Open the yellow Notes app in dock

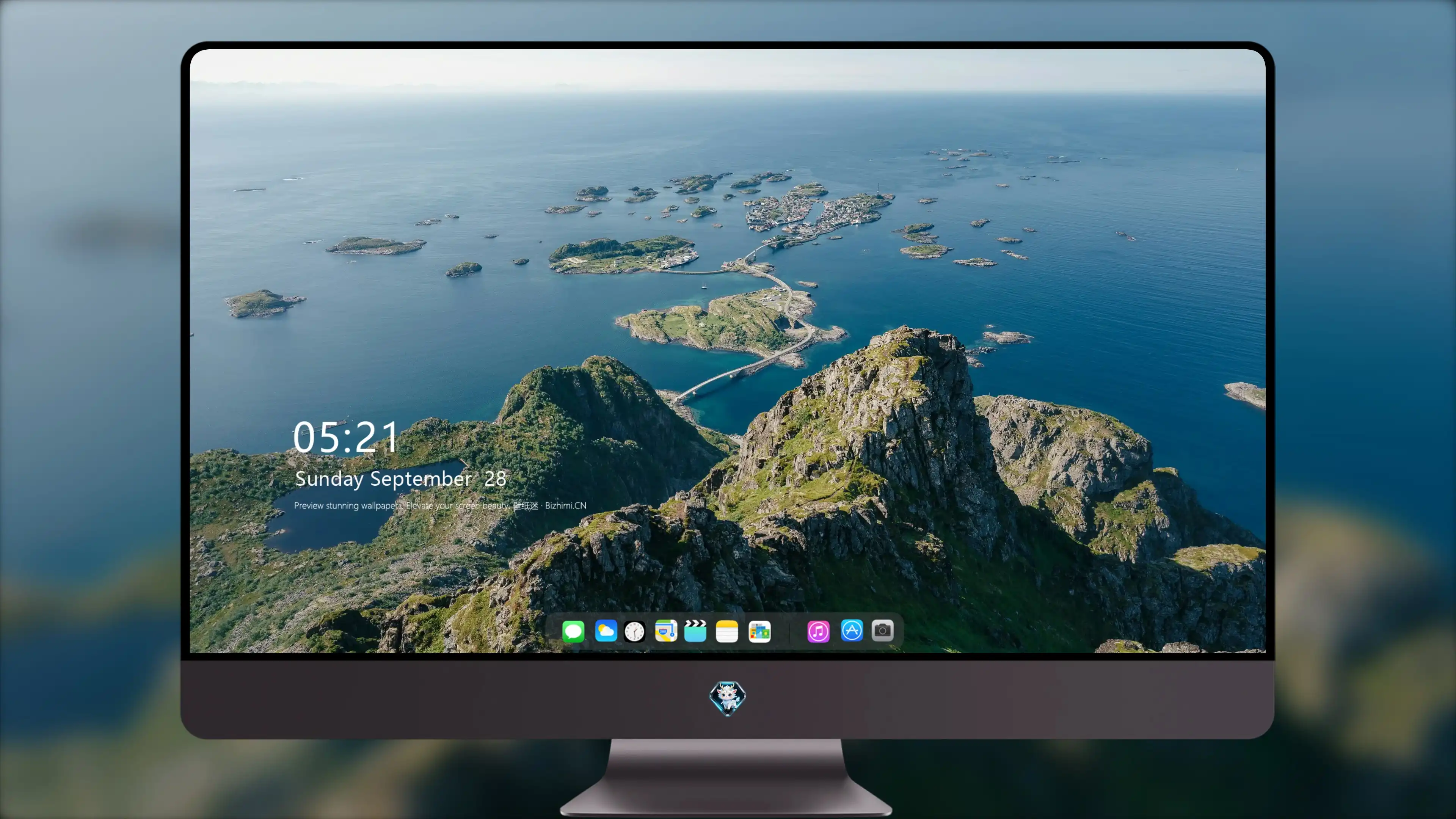pyautogui.click(x=727, y=631)
